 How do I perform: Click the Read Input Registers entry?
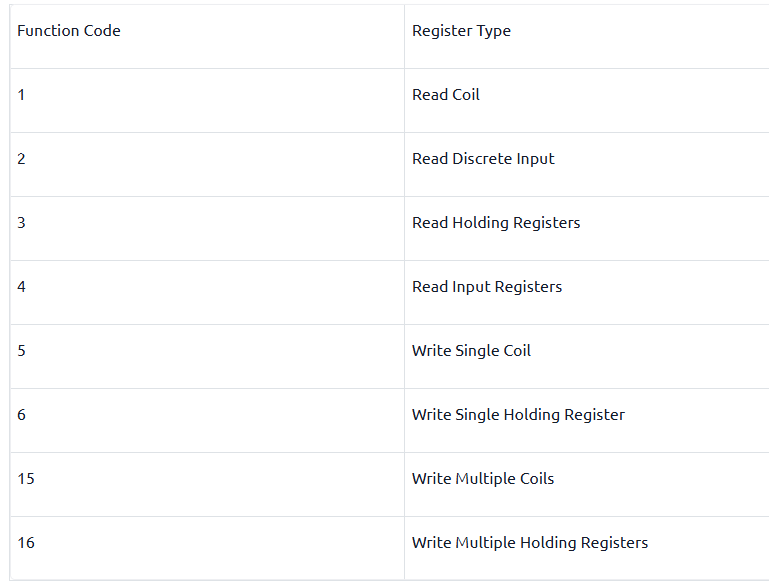(x=487, y=287)
